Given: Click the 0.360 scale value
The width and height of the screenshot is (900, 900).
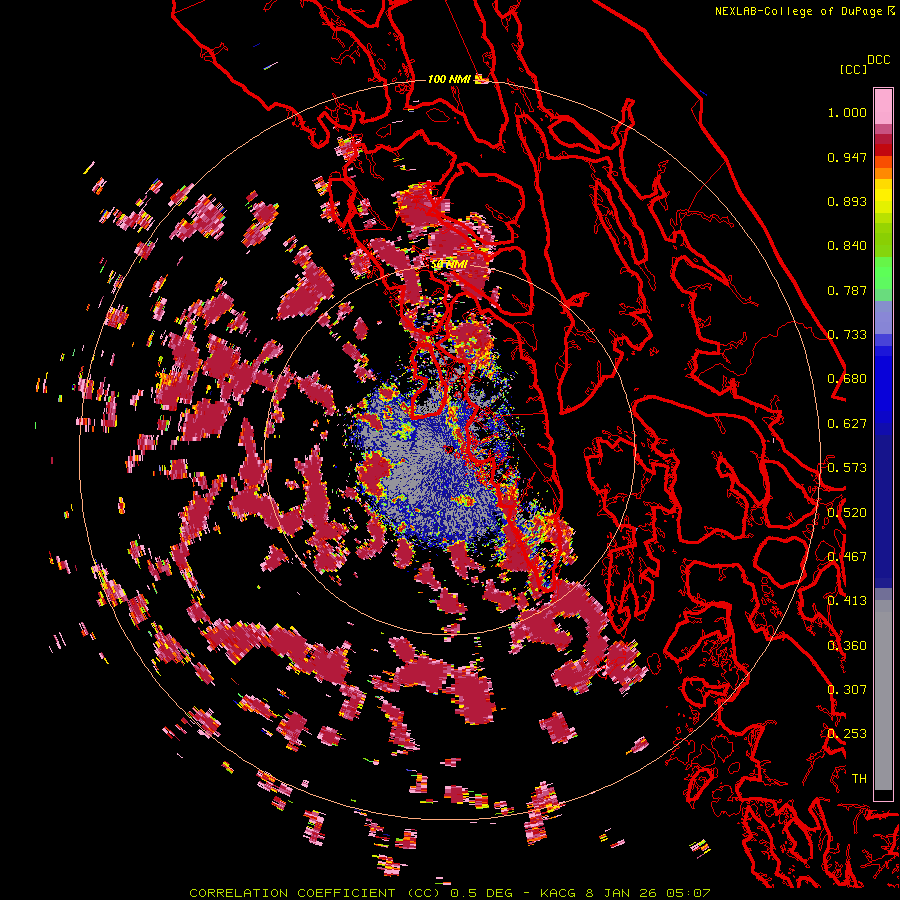Looking at the screenshot, I should (847, 646).
